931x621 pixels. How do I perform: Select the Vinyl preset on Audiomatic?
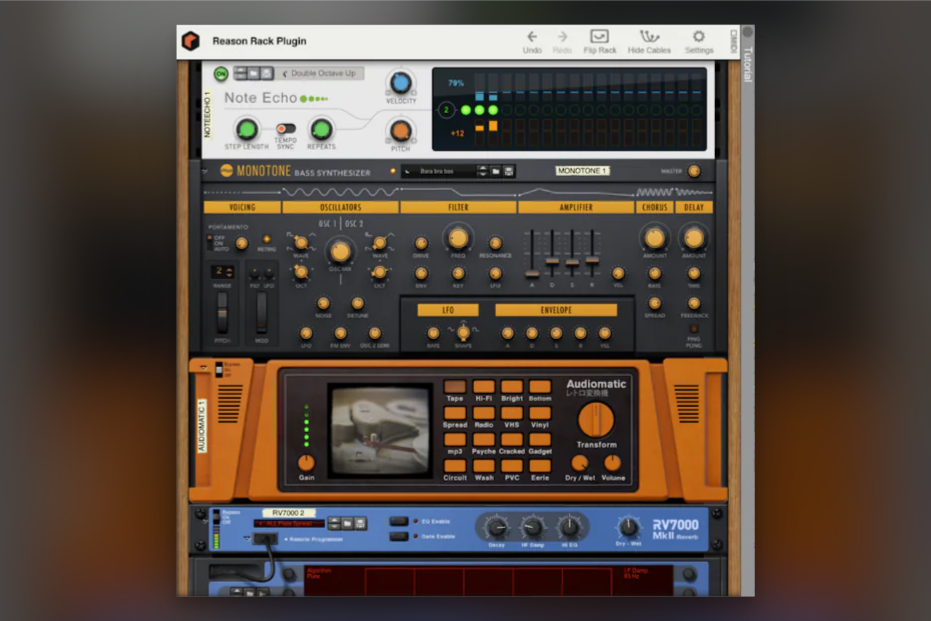point(540,413)
